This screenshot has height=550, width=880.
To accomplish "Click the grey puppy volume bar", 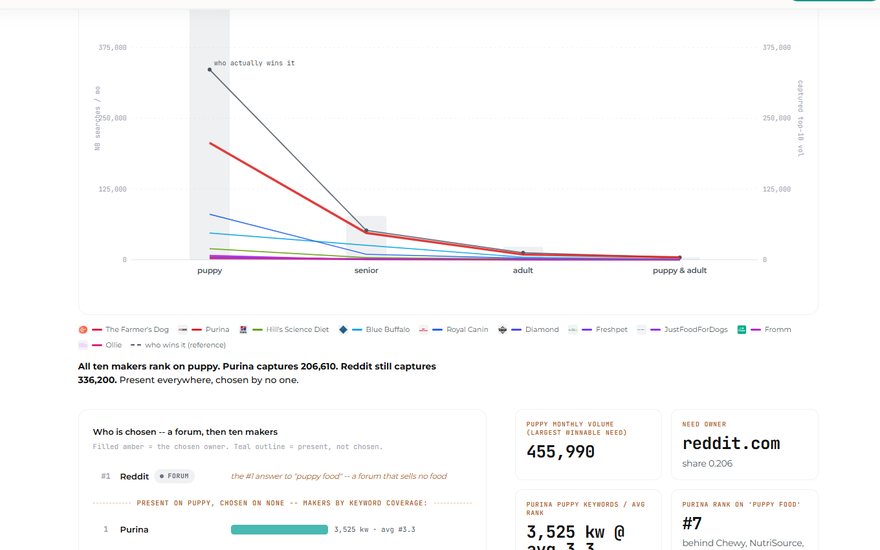I will [x=209, y=135].
